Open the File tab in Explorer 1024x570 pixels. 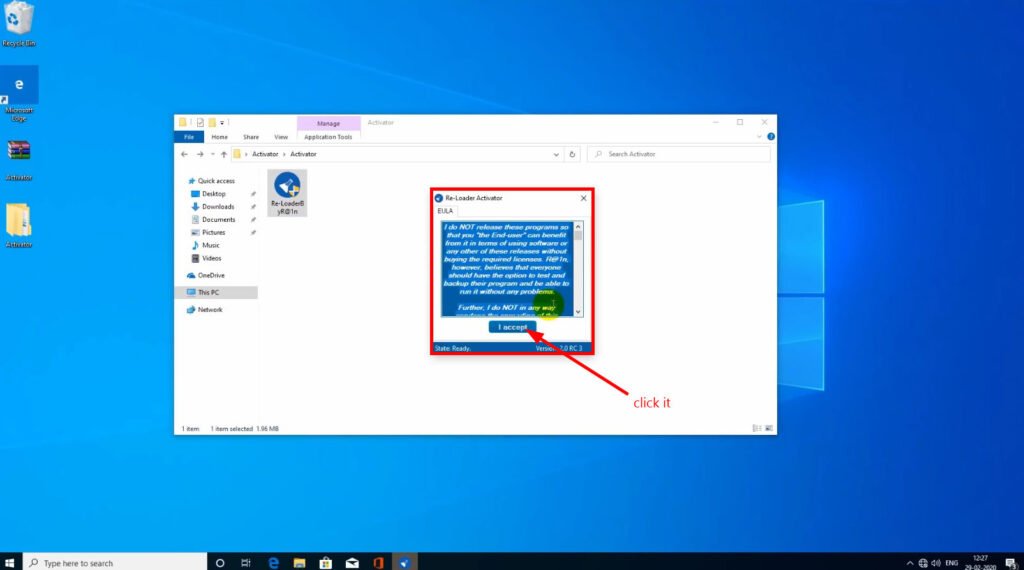coord(189,137)
